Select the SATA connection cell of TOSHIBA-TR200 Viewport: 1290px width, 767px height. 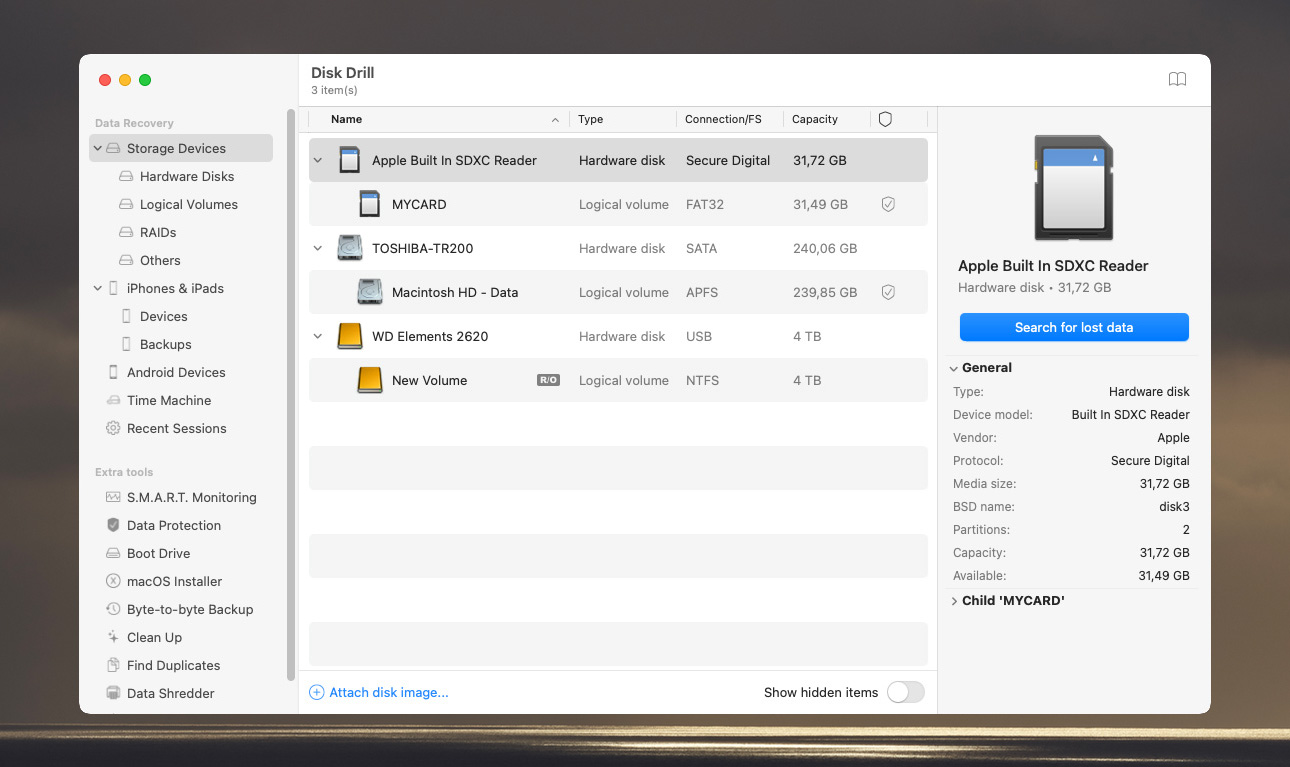701,248
